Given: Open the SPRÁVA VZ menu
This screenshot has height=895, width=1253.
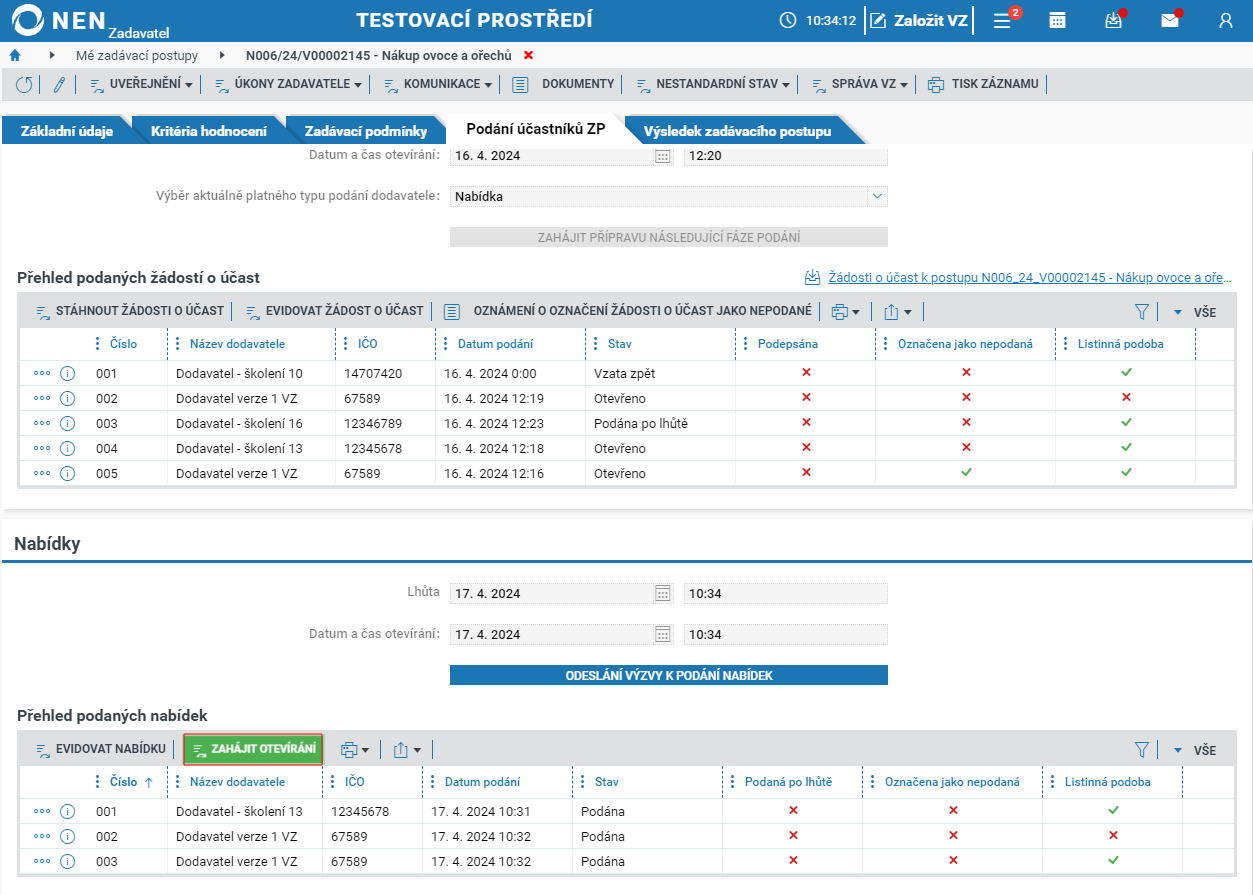Looking at the screenshot, I should coord(859,84).
